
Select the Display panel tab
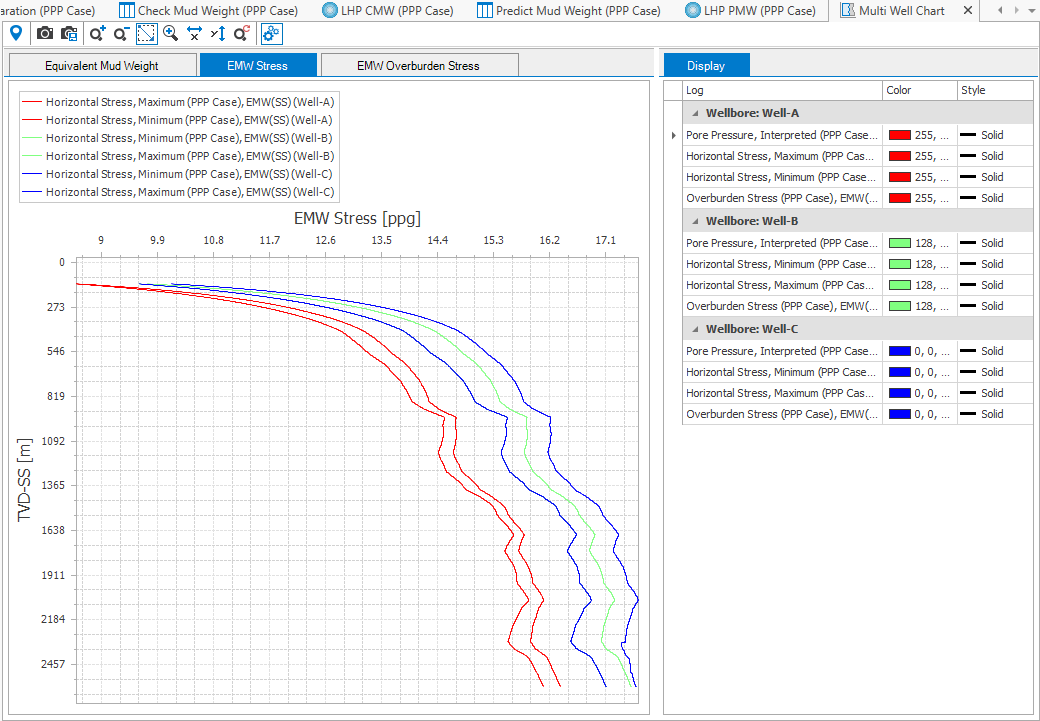coord(706,66)
